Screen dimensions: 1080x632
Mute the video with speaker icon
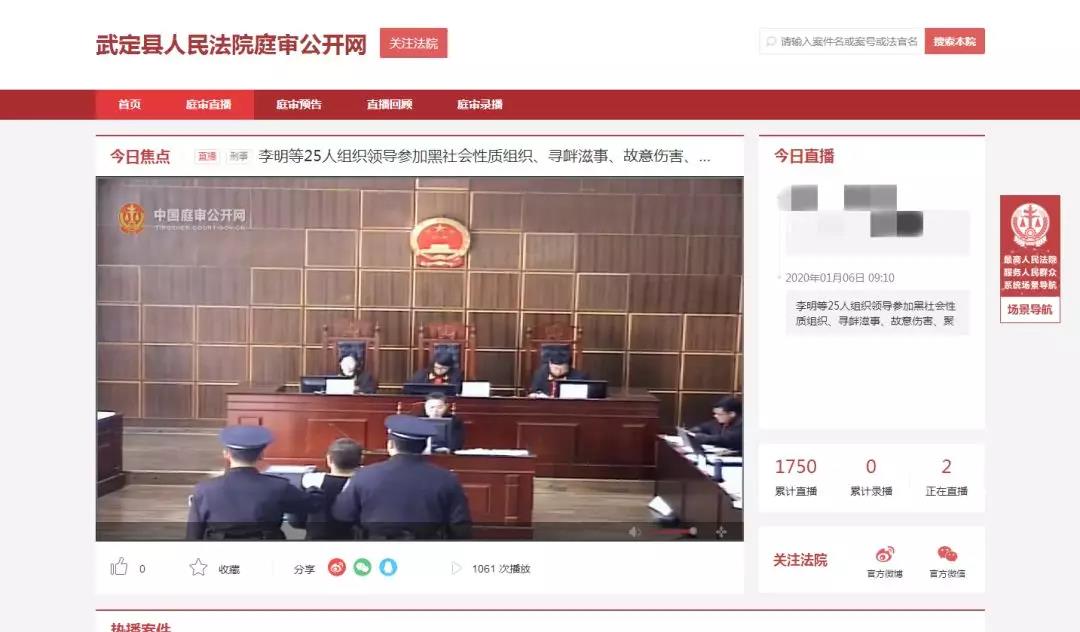(634, 532)
